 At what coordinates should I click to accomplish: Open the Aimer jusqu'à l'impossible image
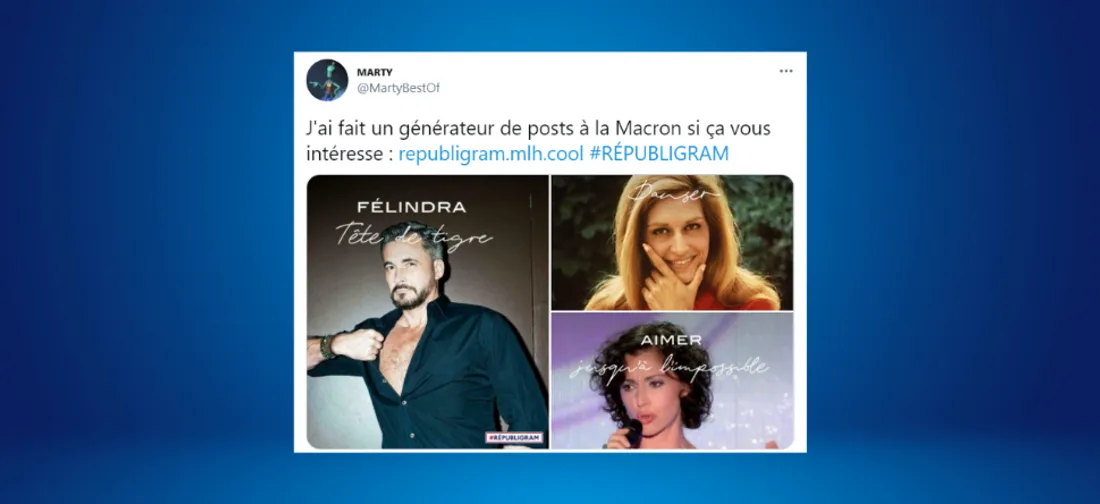672,381
